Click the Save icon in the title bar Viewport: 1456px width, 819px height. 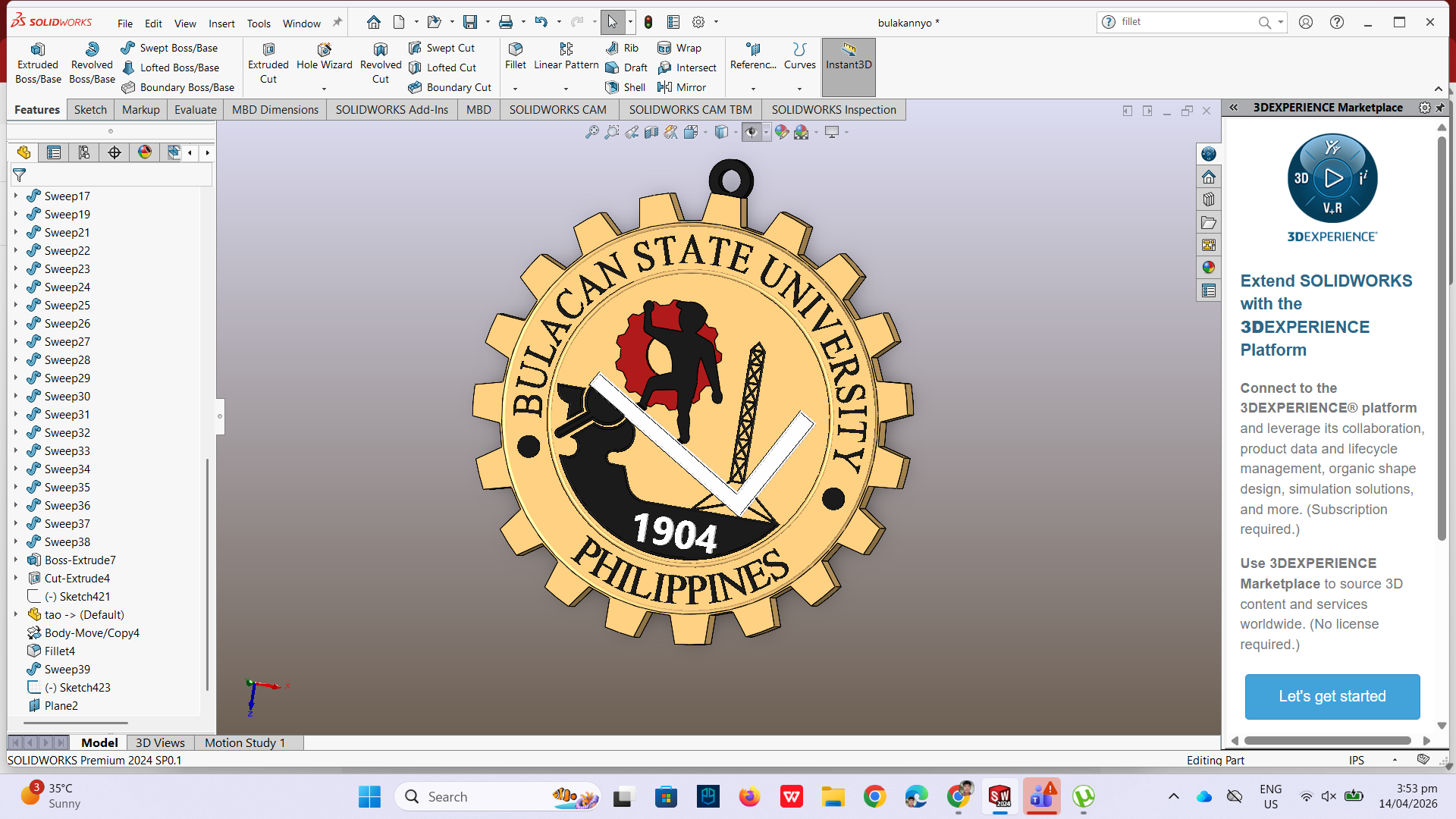(470, 22)
